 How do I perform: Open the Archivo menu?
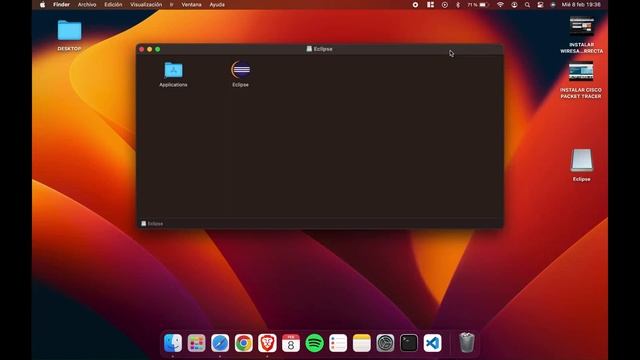coord(87,4)
